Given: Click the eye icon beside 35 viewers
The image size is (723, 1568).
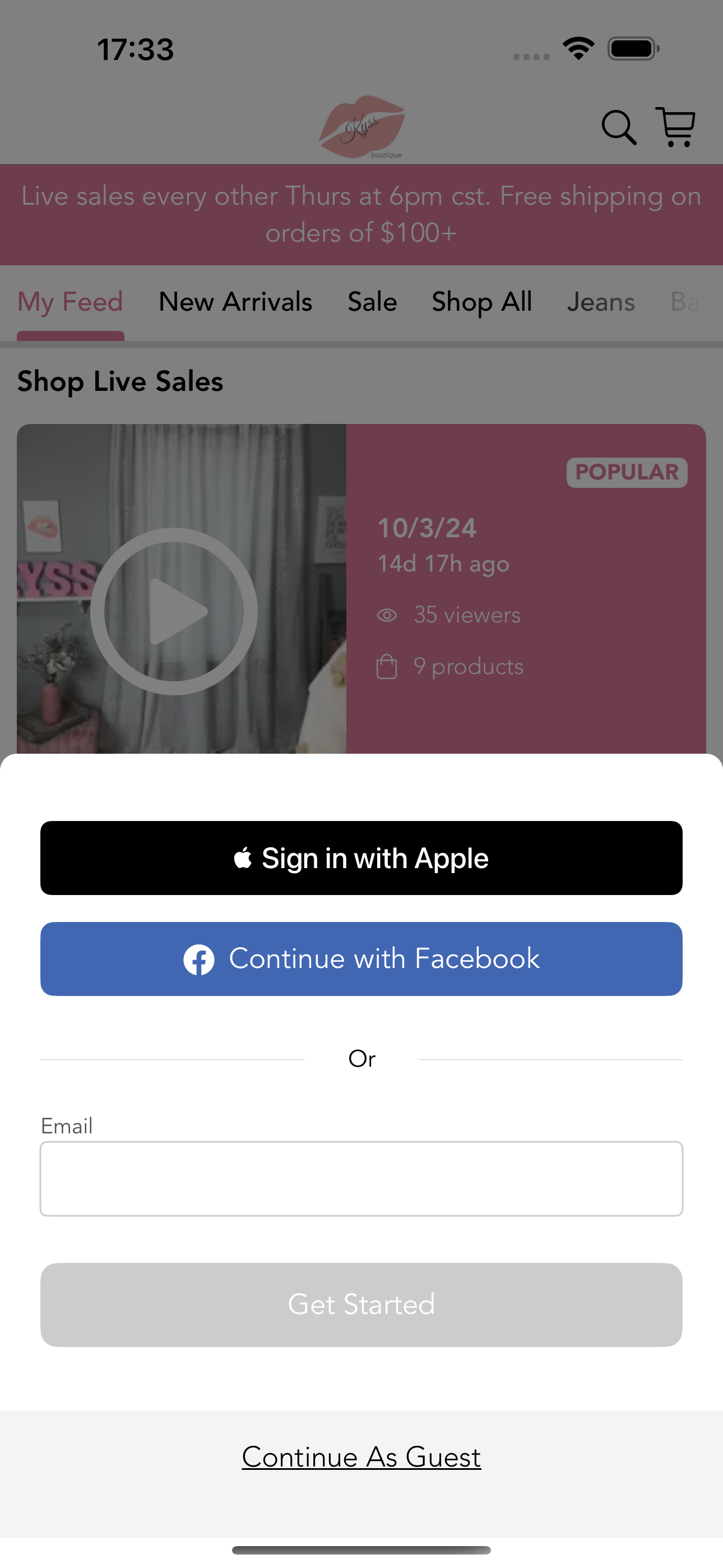Looking at the screenshot, I should [x=387, y=615].
